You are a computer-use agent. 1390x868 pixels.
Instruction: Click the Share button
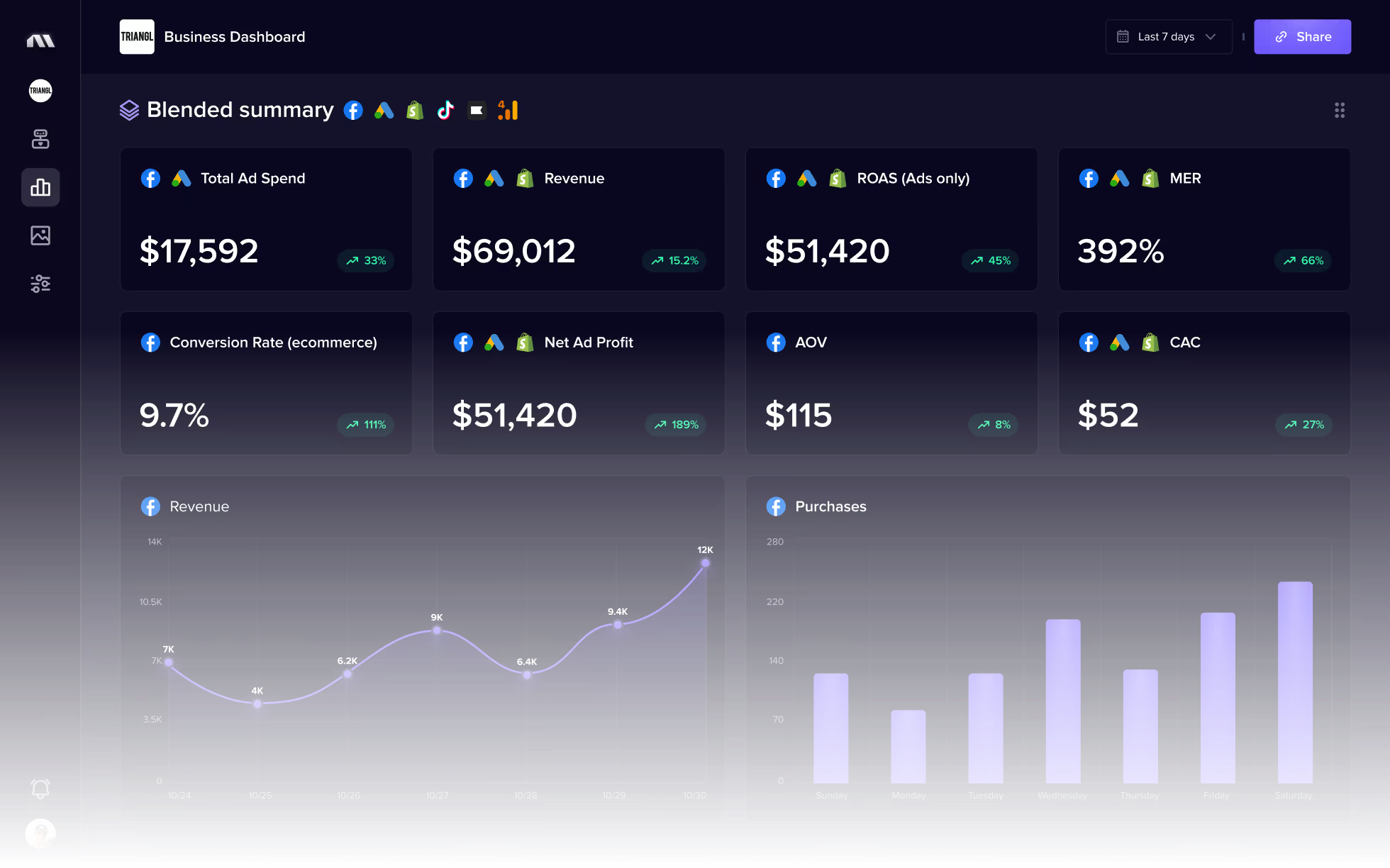[1302, 37]
